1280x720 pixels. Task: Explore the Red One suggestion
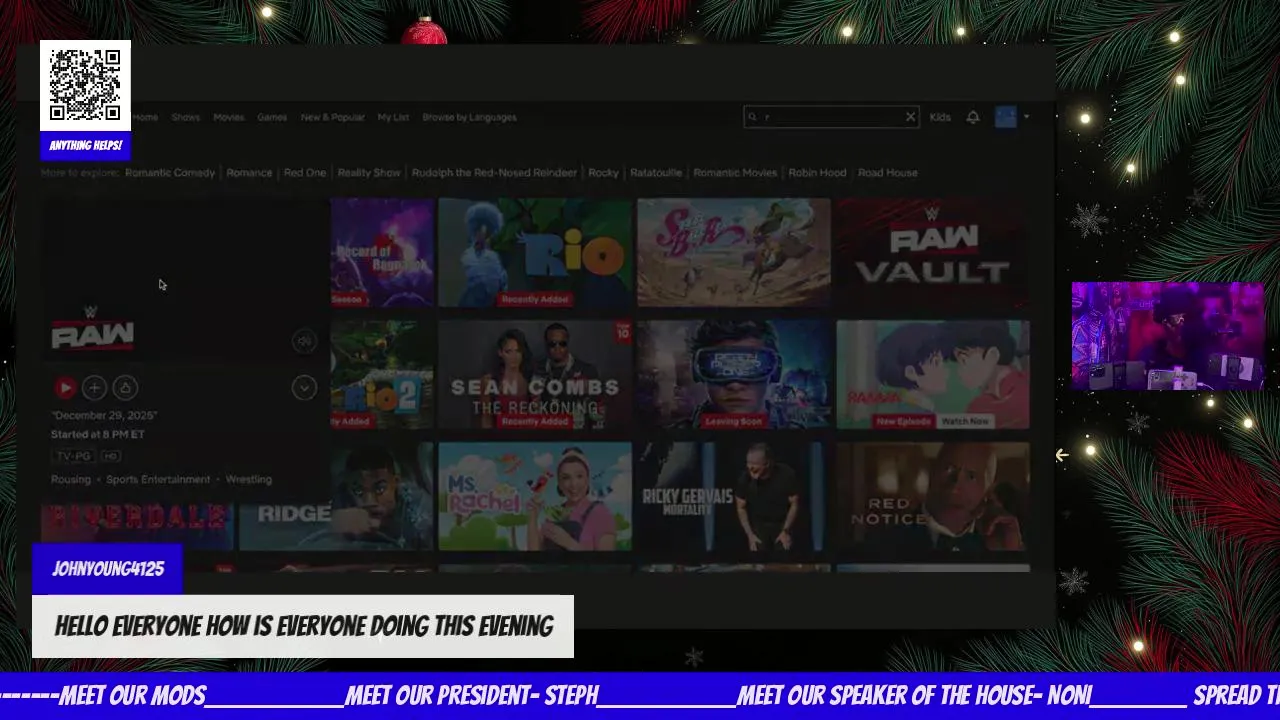pos(305,173)
